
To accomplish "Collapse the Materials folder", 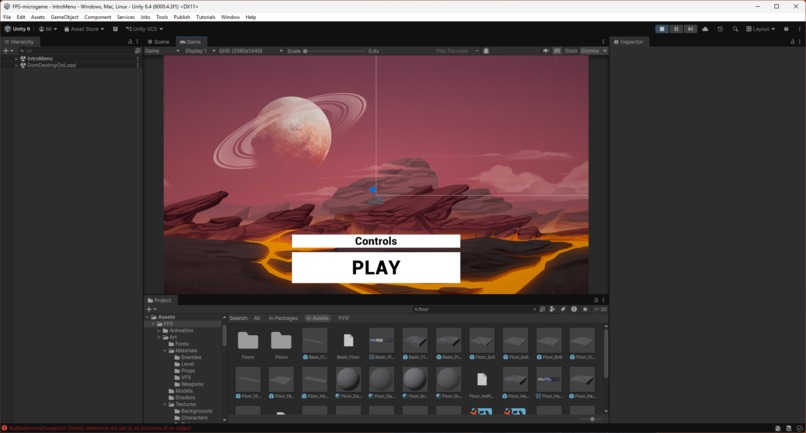I will point(166,351).
